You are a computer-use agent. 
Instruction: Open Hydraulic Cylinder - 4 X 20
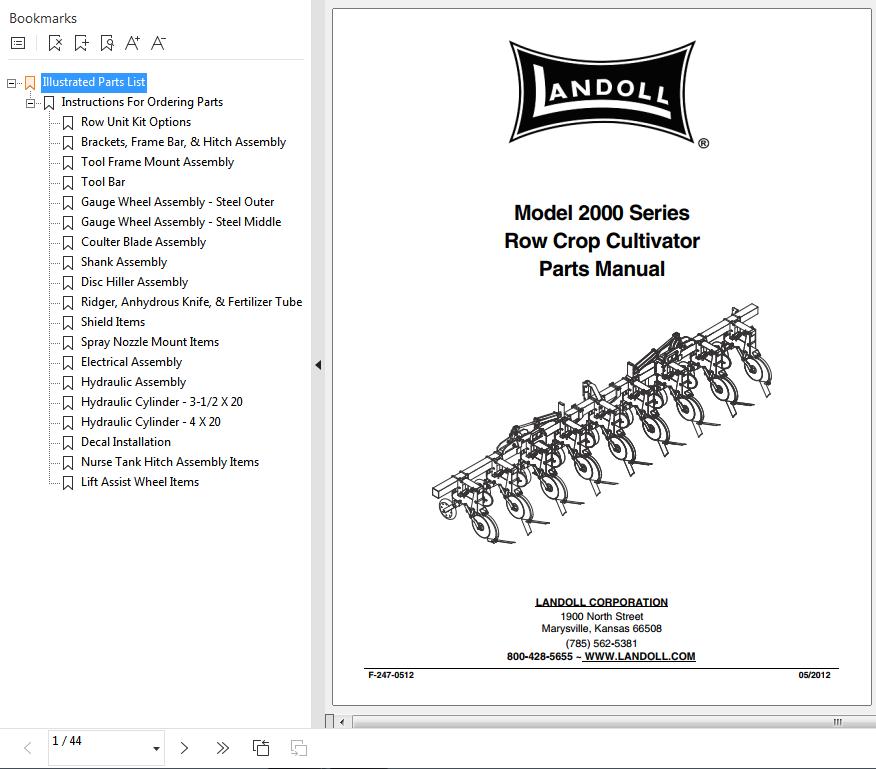tap(150, 422)
